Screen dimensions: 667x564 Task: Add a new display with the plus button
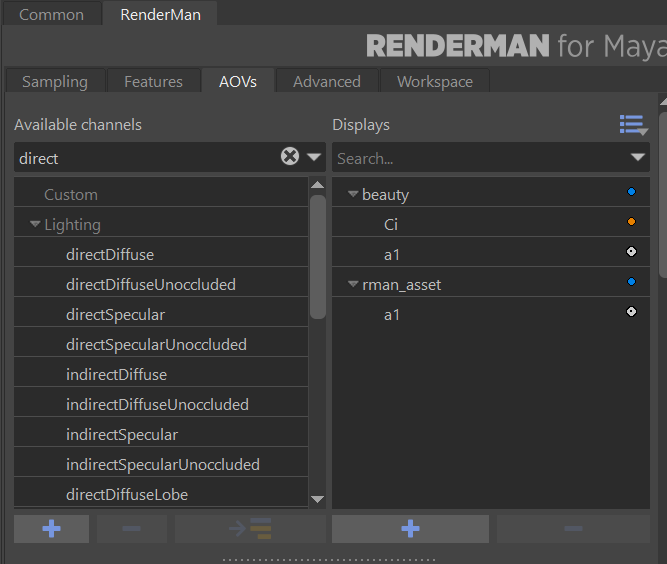[x=410, y=529]
